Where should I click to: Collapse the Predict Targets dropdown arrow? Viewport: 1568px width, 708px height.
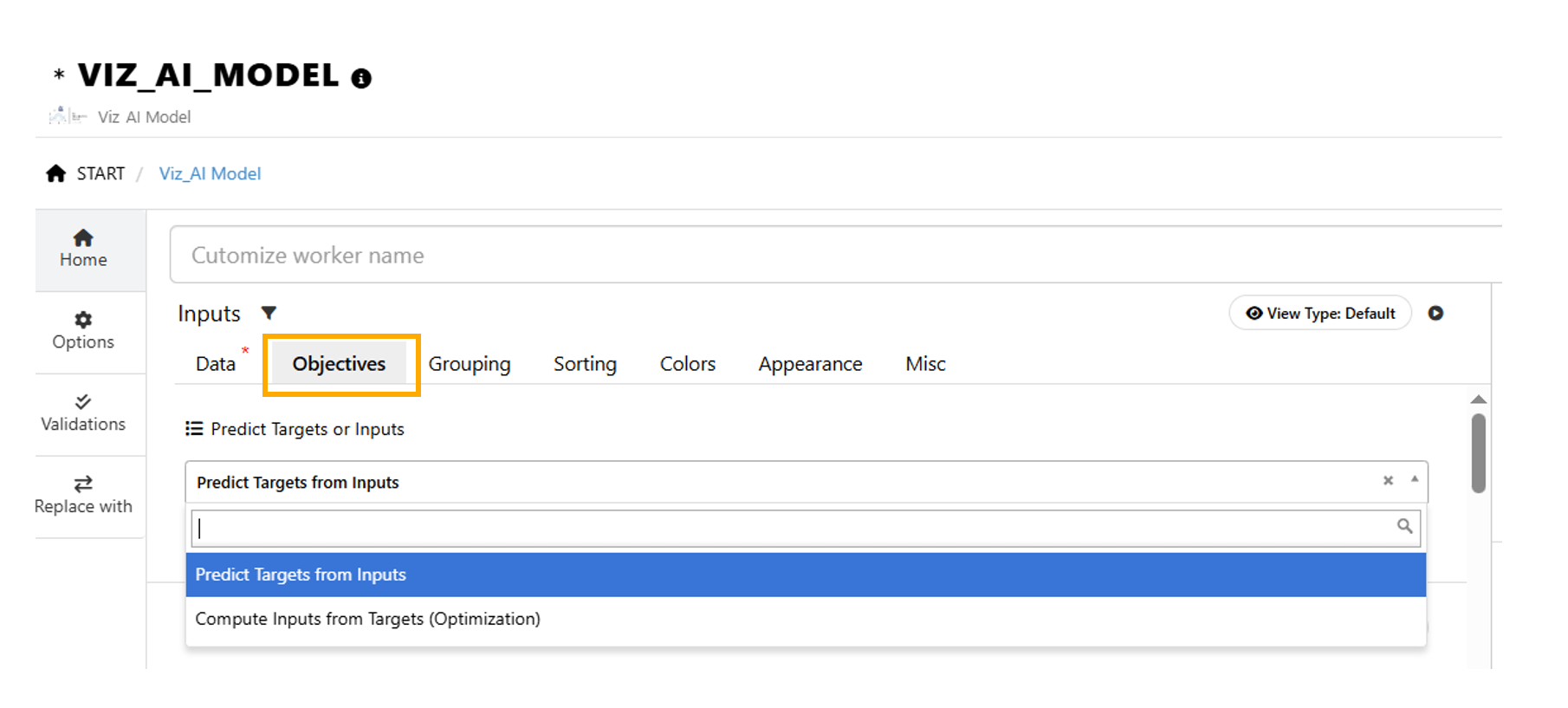coord(1415,479)
